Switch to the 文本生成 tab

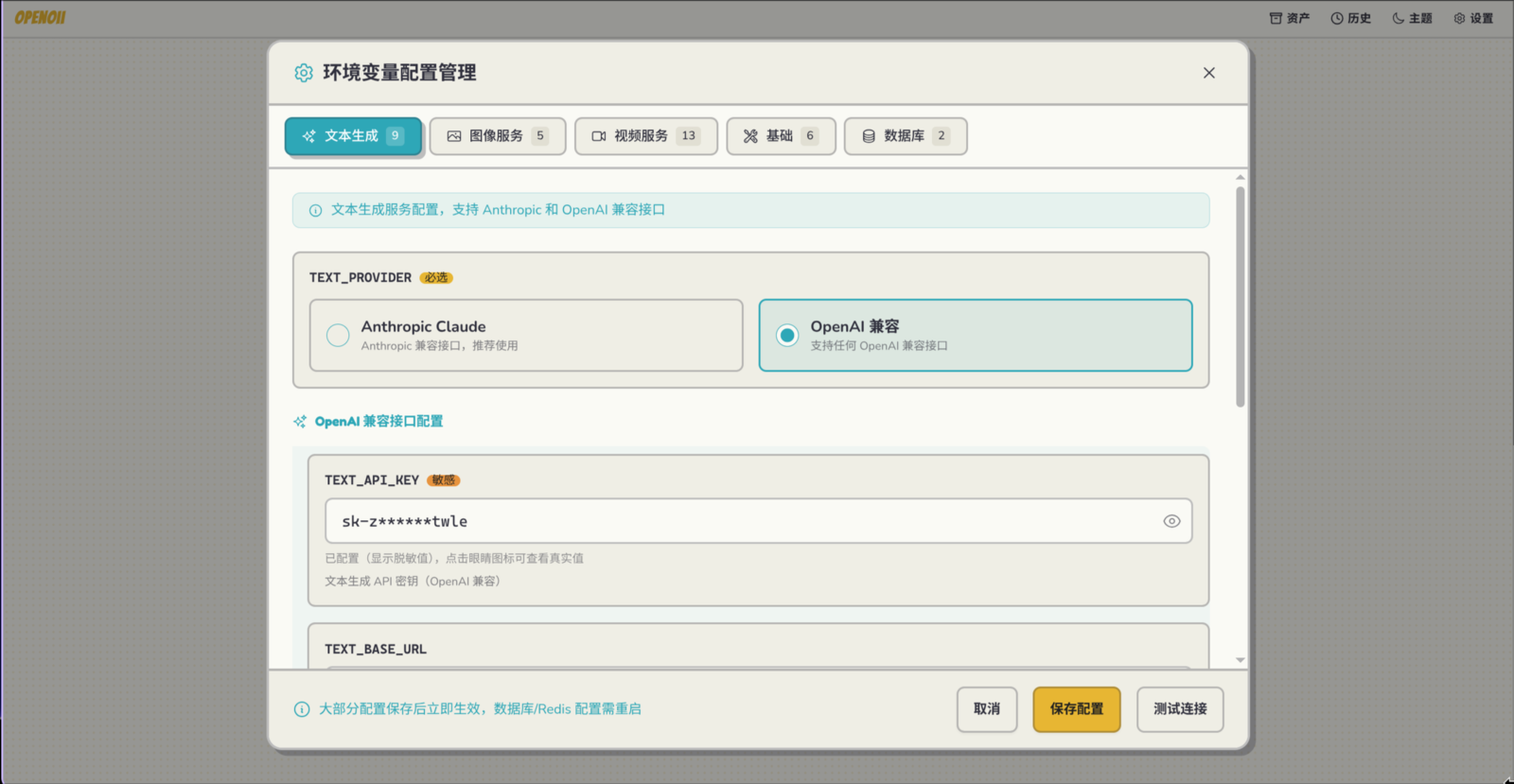[353, 136]
